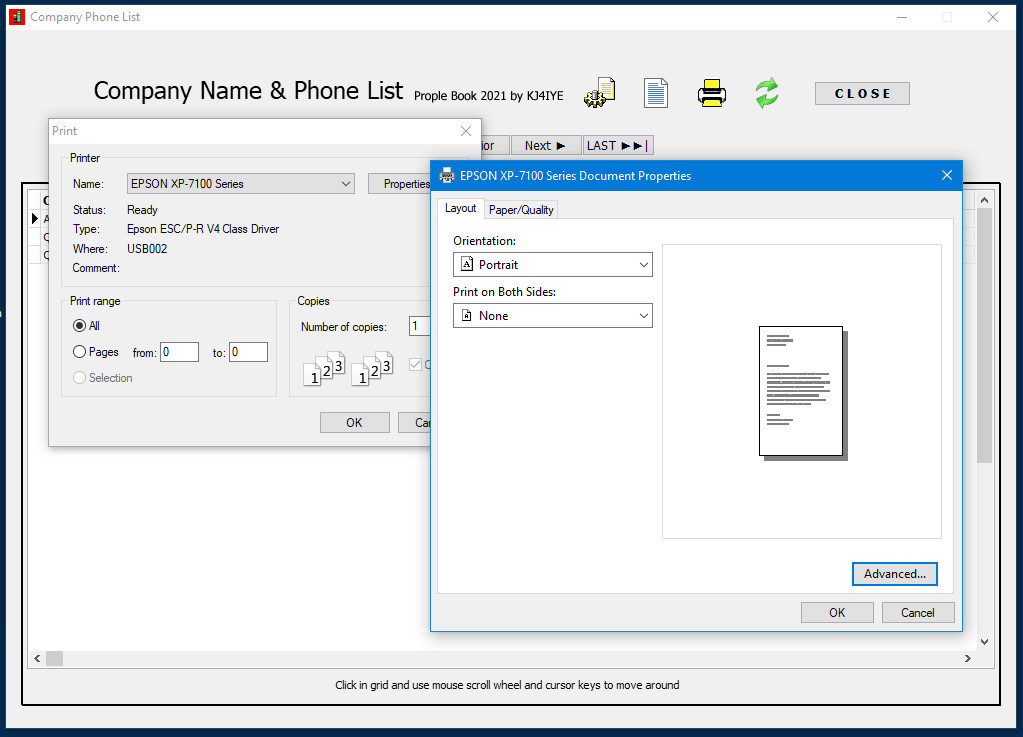
Task: Click the document preview page thumbnail
Action: click(802, 393)
